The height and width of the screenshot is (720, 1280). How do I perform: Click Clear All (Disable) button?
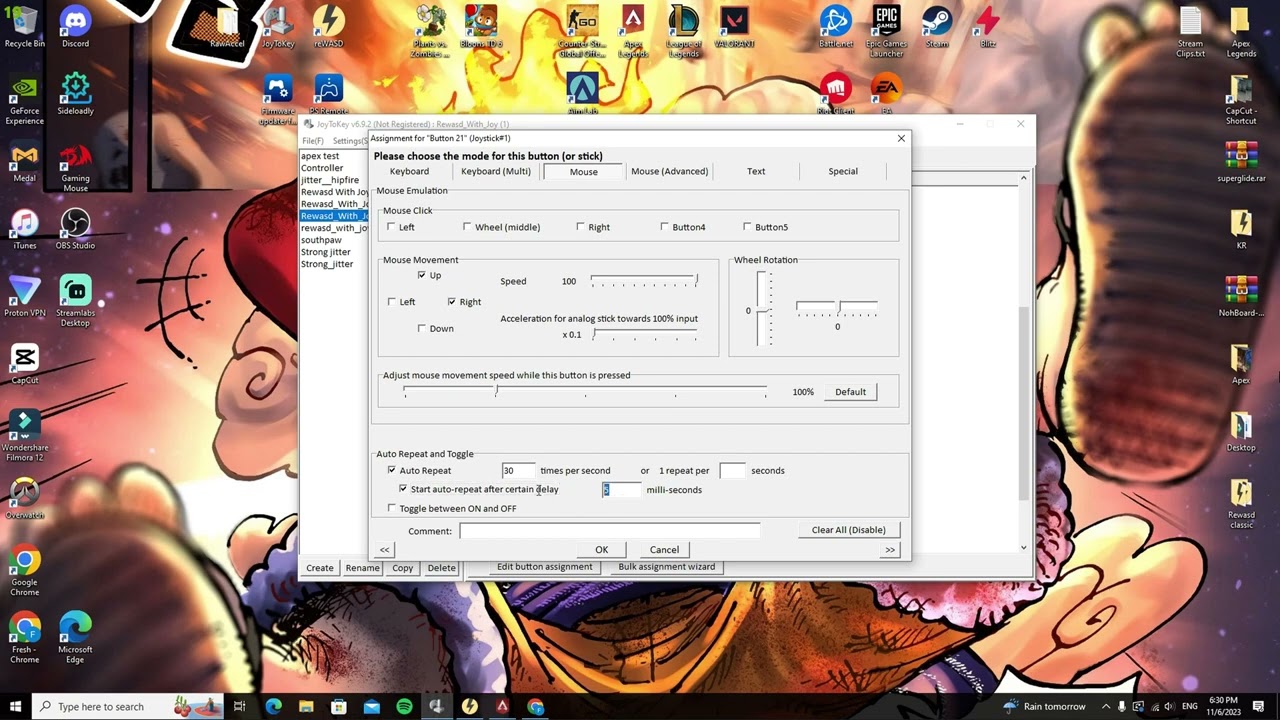(849, 530)
